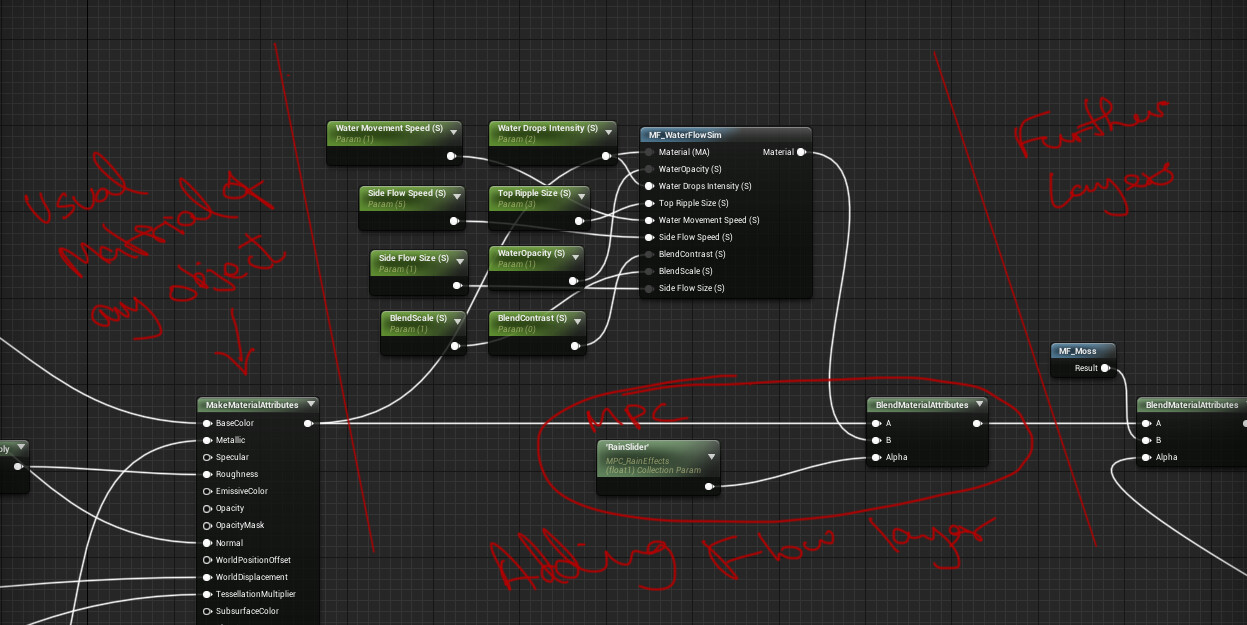The height and width of the screenshot is (625, 1247).
Task: Click the Result output pin on MF_Moss
Action: coord(1106,368)
